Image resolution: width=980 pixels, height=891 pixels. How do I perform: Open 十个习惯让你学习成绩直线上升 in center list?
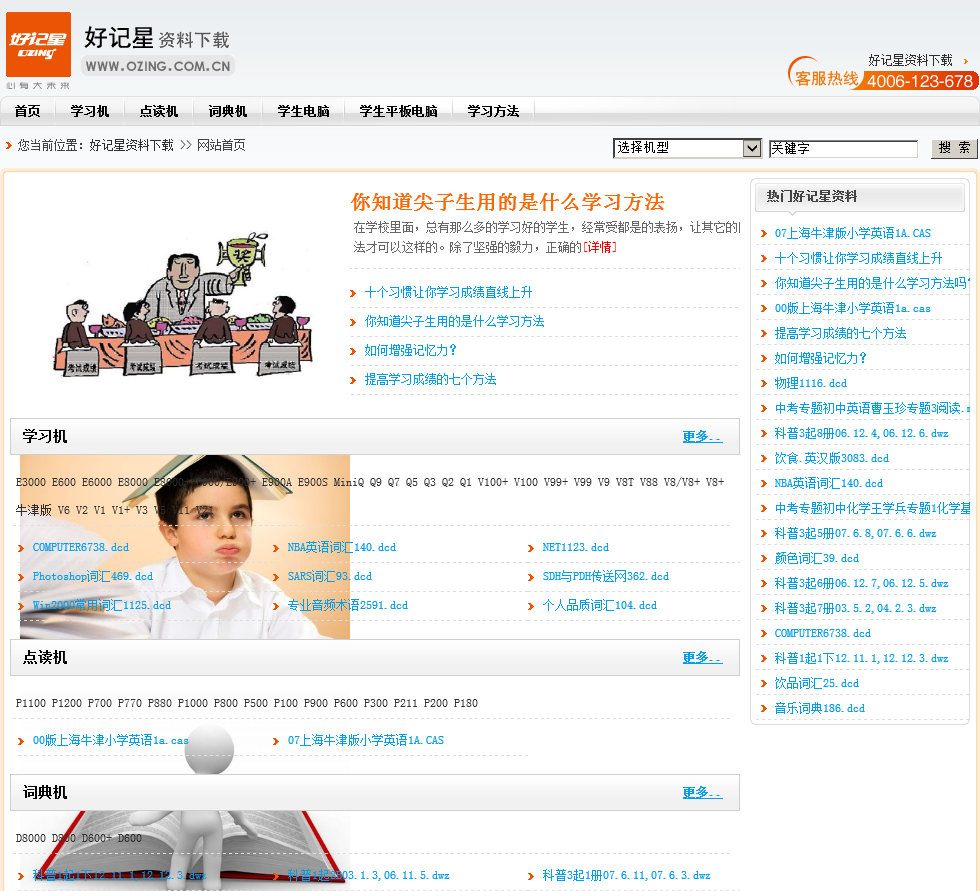click(x=448, y=292)
